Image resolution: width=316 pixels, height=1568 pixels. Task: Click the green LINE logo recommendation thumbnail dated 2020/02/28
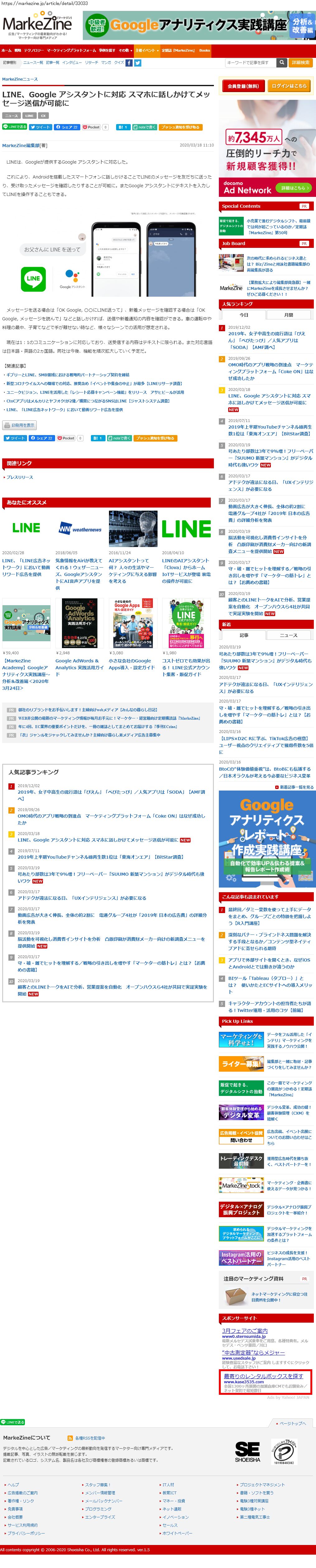(x=27, y=528)
